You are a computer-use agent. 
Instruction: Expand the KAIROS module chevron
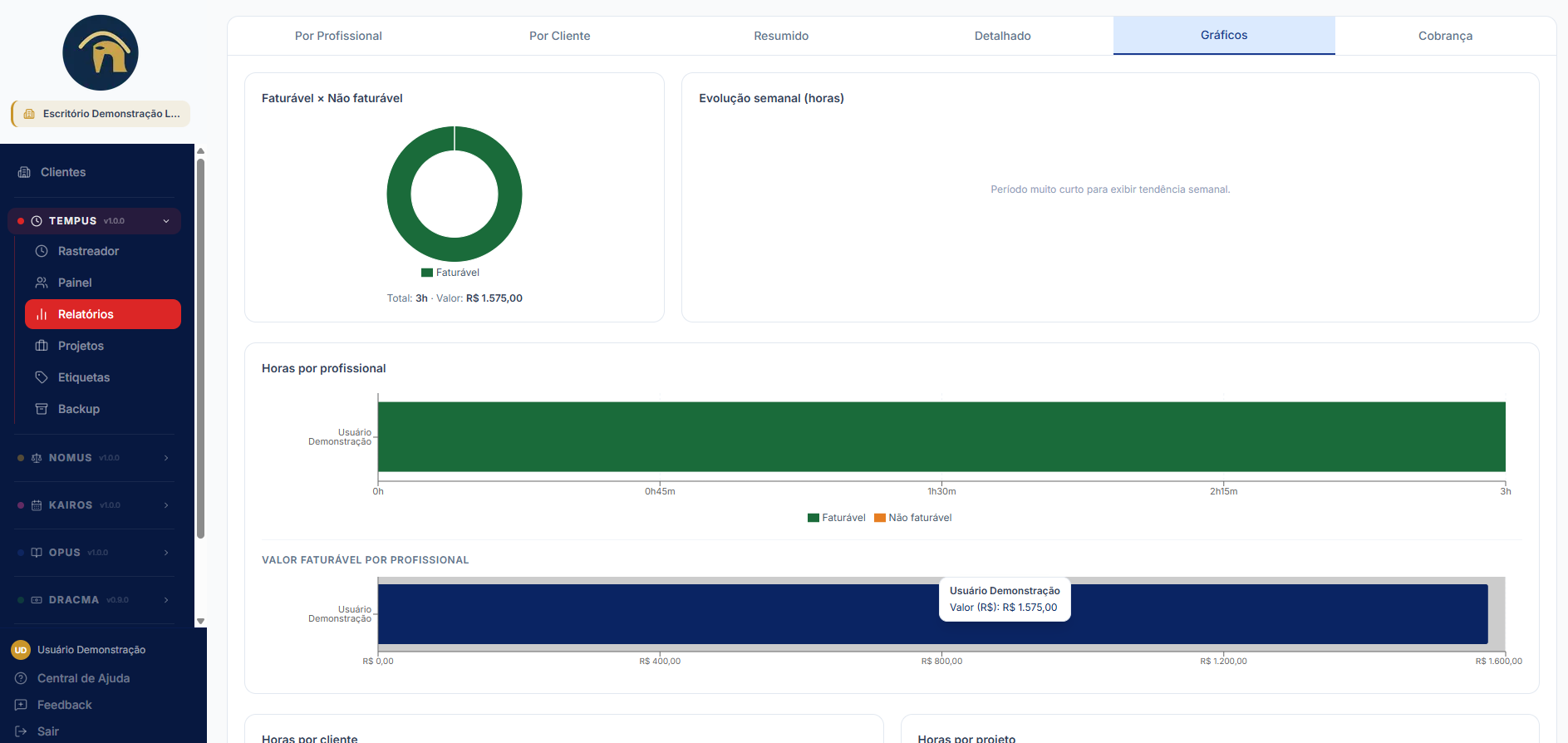166,505
